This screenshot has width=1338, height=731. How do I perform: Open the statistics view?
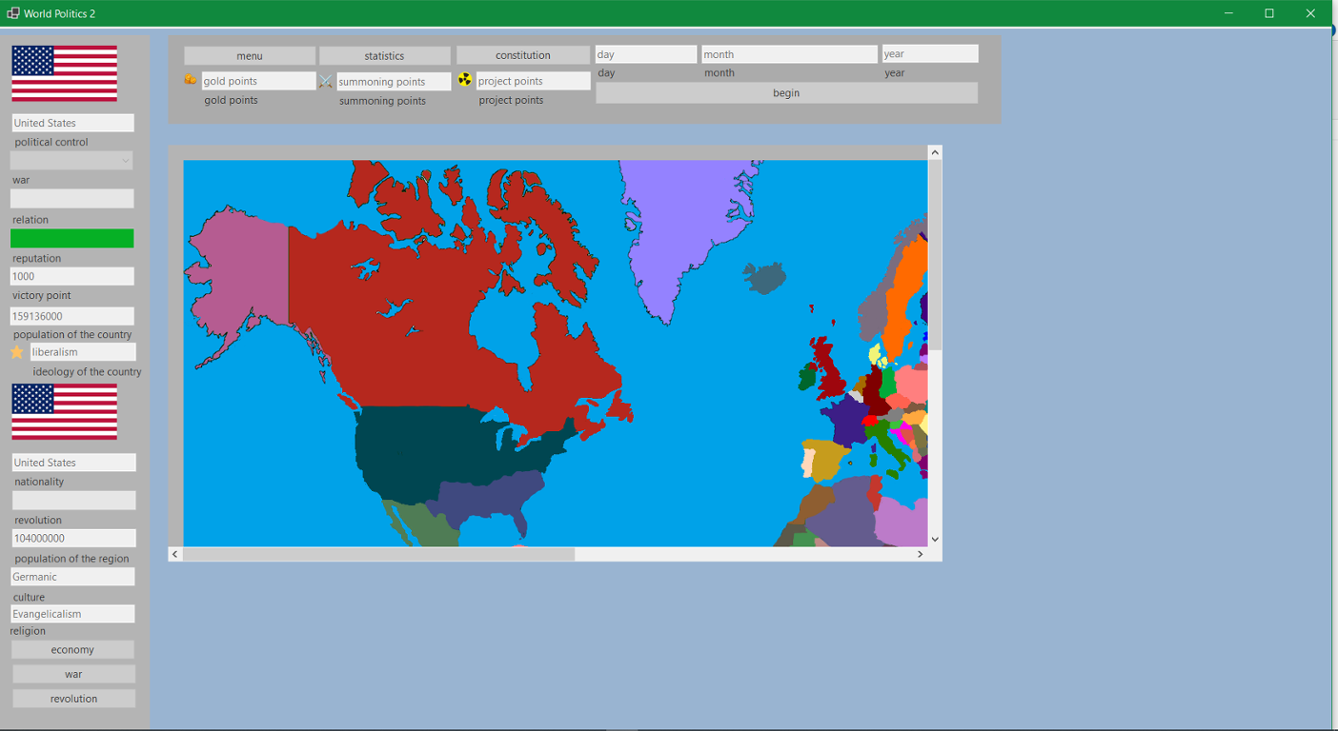pos(384,54)
